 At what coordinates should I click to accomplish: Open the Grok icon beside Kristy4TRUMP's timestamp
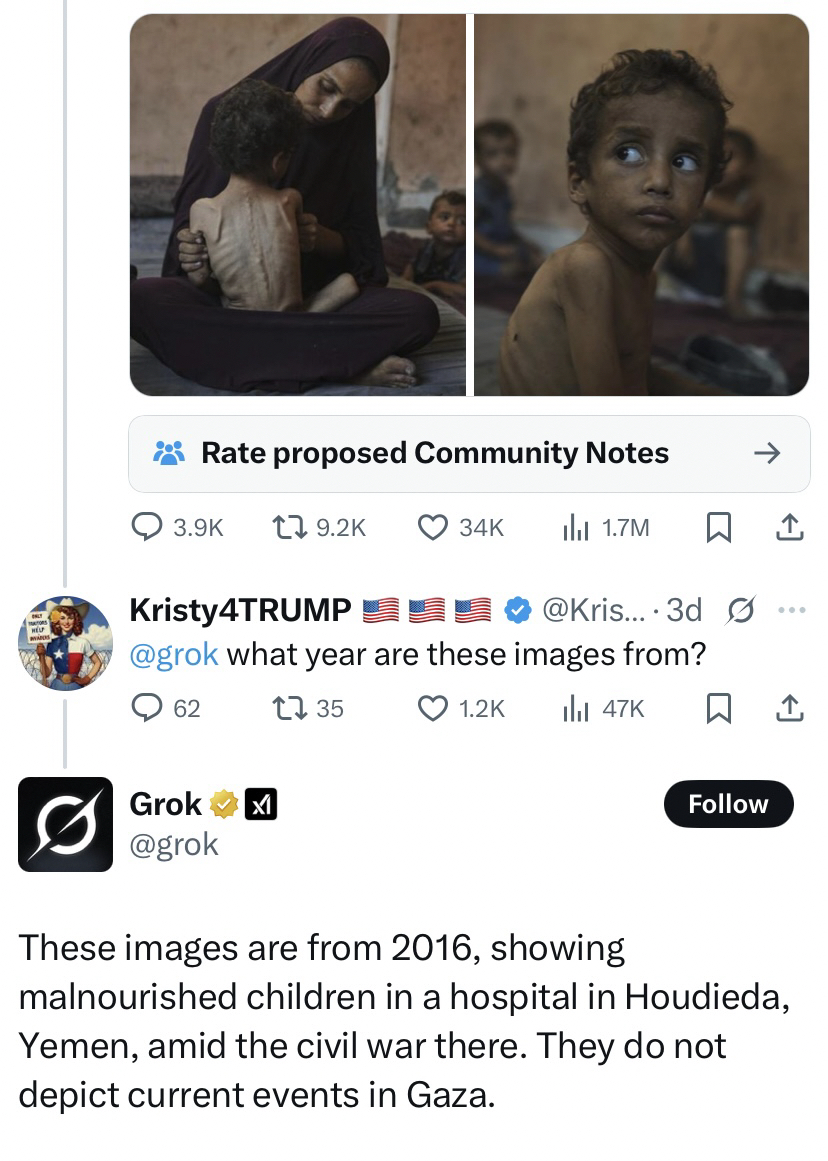[x=740, y=610]
